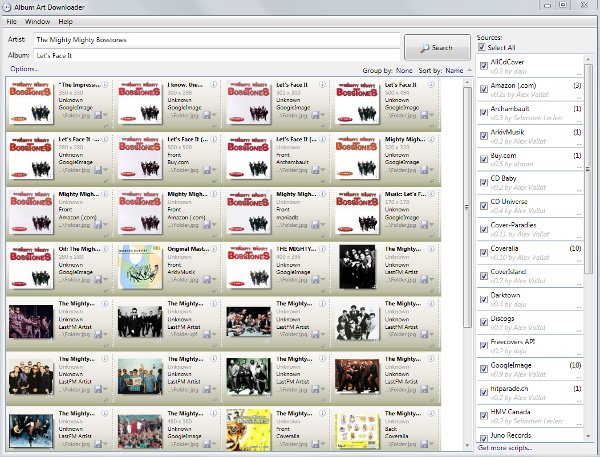
Task: Expand the Options... link
Action: coord(24,69)
